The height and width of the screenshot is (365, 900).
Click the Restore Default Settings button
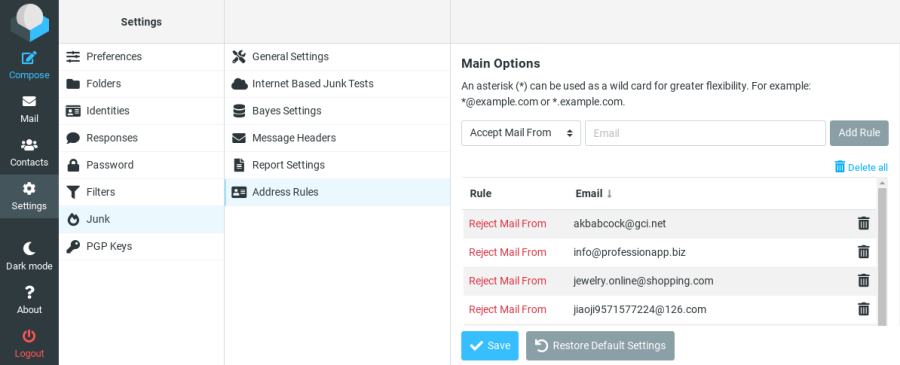click(x=600, y=345)
